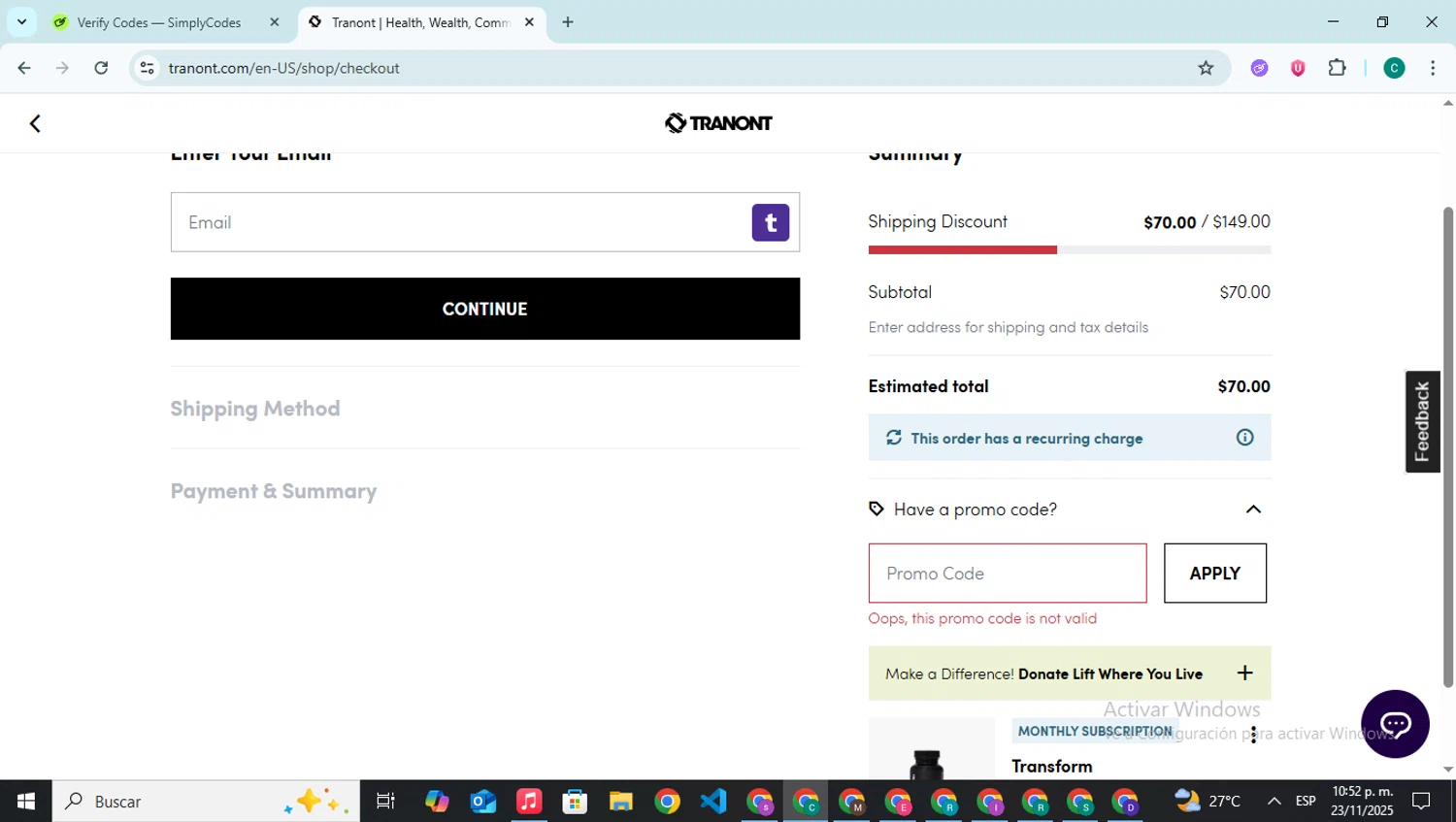Screen dimensions: 1456x822
Task: Open Copilot from the taskbar
Action: click(437, 802)
